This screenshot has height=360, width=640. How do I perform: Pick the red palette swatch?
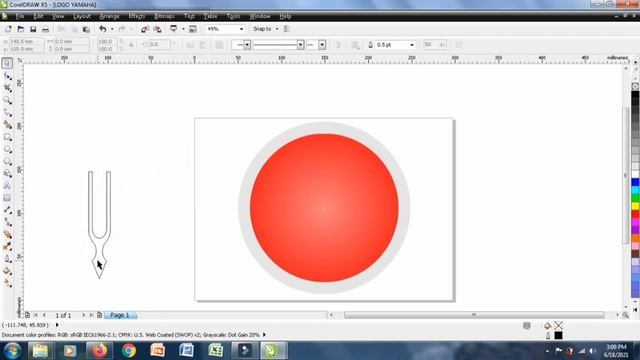tap(635, 214)
